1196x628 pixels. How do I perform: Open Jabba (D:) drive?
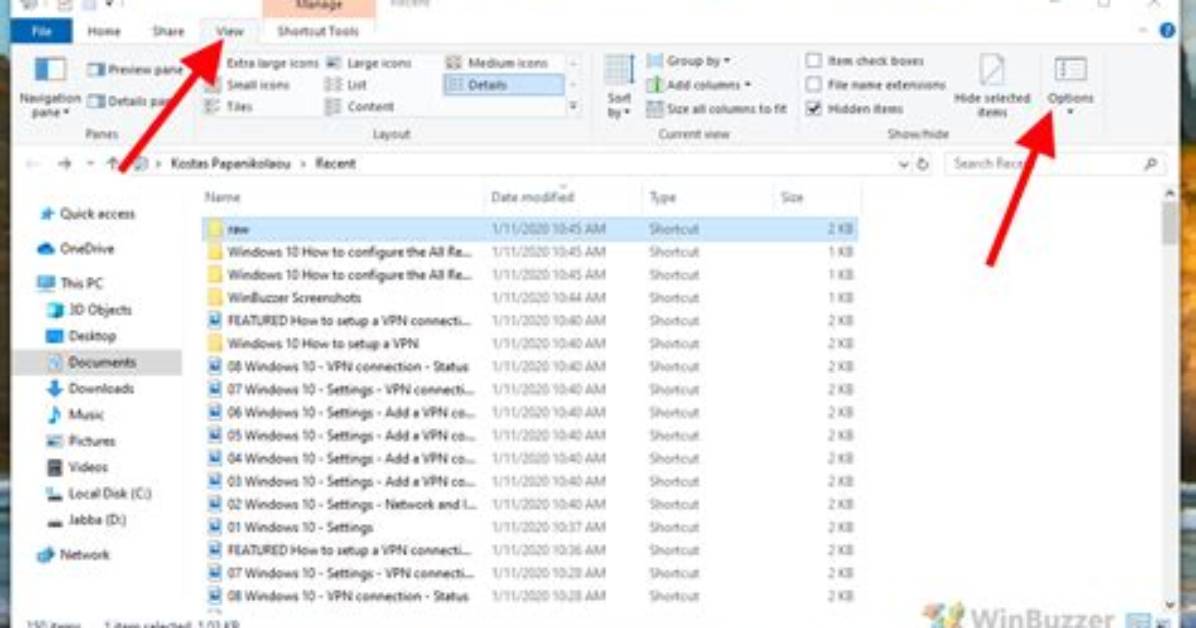pos(86,520)
